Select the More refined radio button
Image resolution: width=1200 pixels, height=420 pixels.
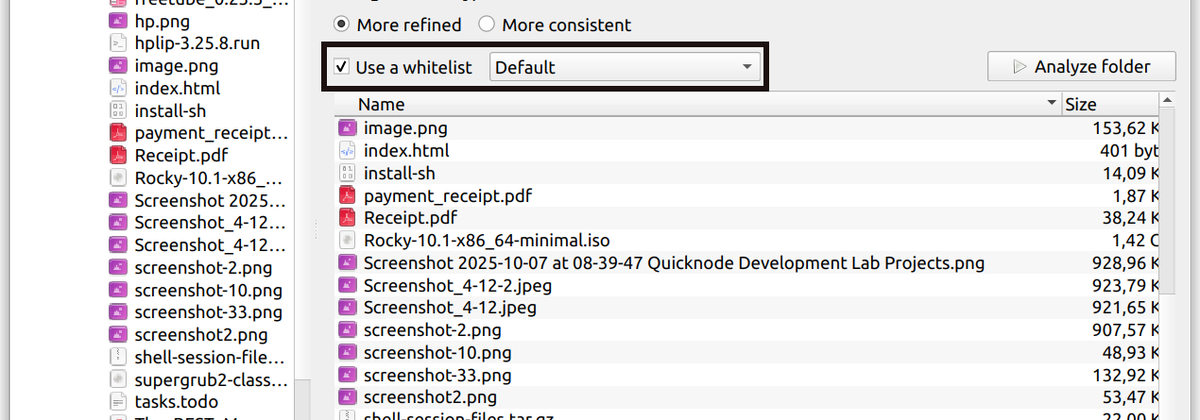coord(342,24)
